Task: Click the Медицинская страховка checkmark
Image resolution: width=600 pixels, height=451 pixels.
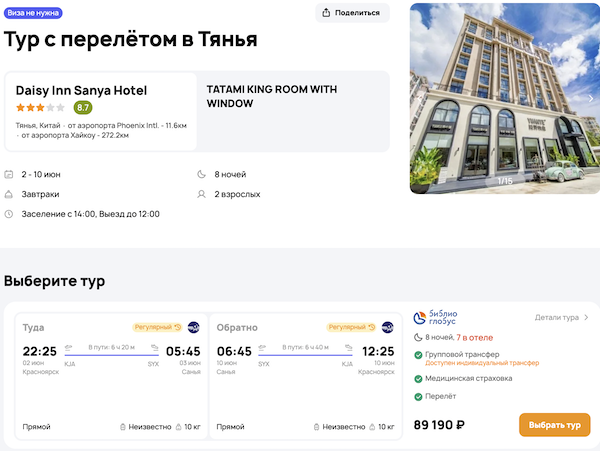Action: pos(418,379)
